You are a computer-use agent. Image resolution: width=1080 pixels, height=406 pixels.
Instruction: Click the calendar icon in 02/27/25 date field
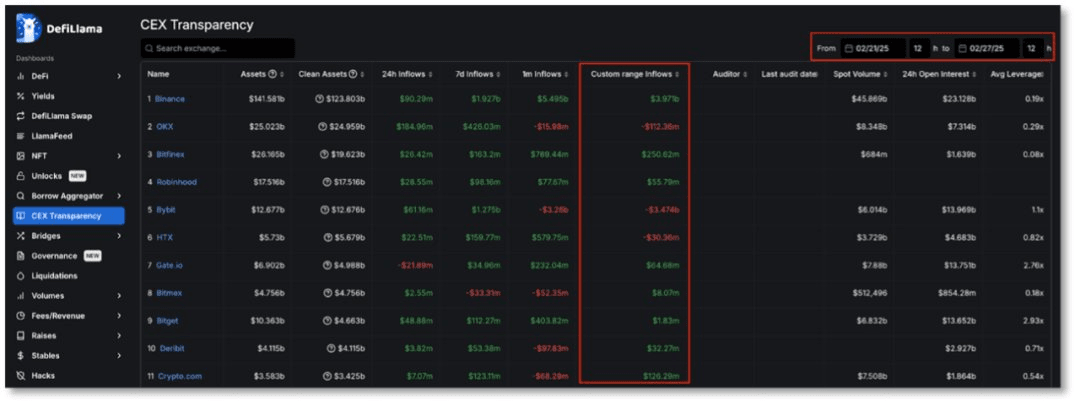pos(963,48)
